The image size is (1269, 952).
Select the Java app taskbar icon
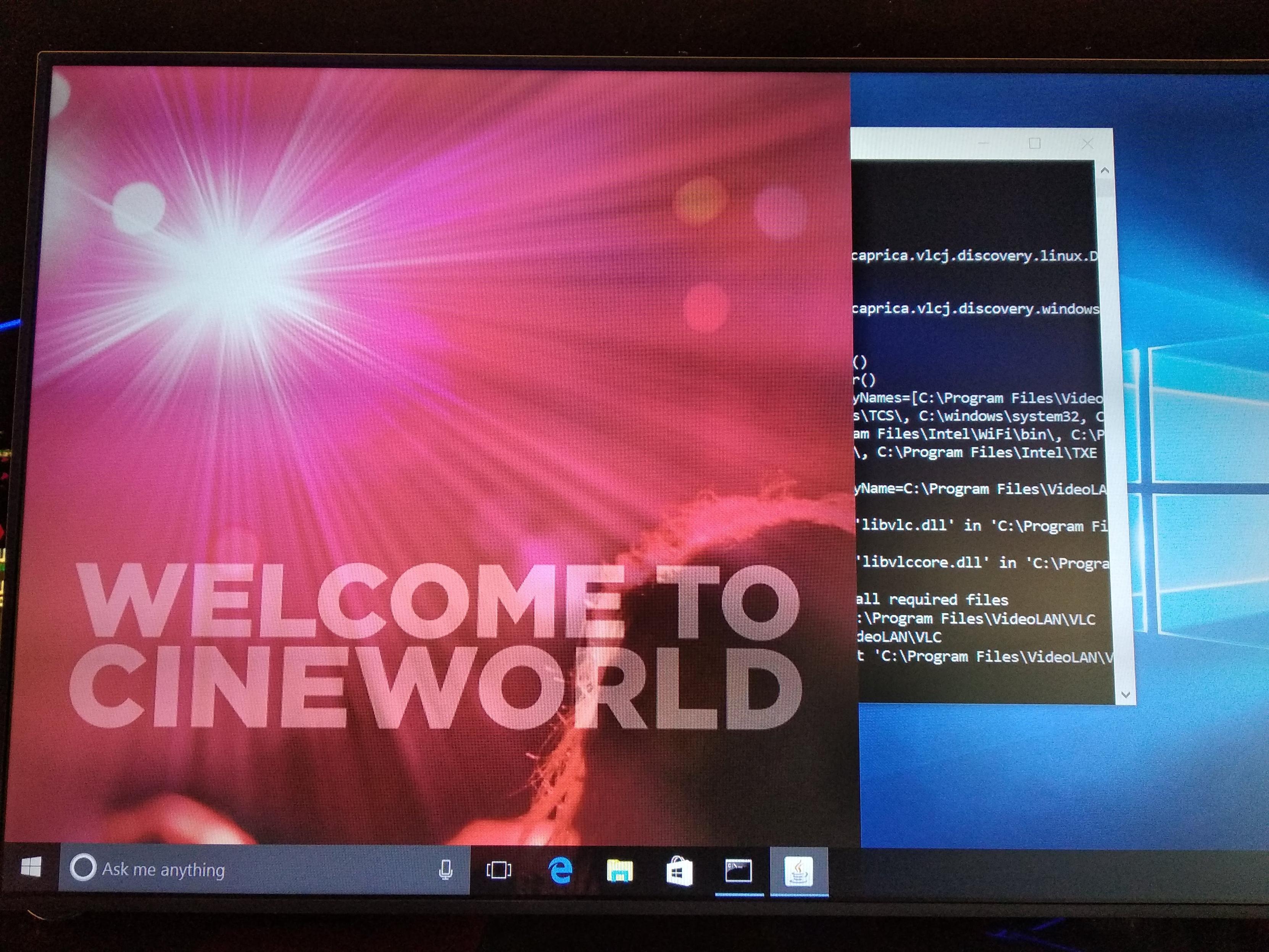pyautogui.click(x=798, y=872)
